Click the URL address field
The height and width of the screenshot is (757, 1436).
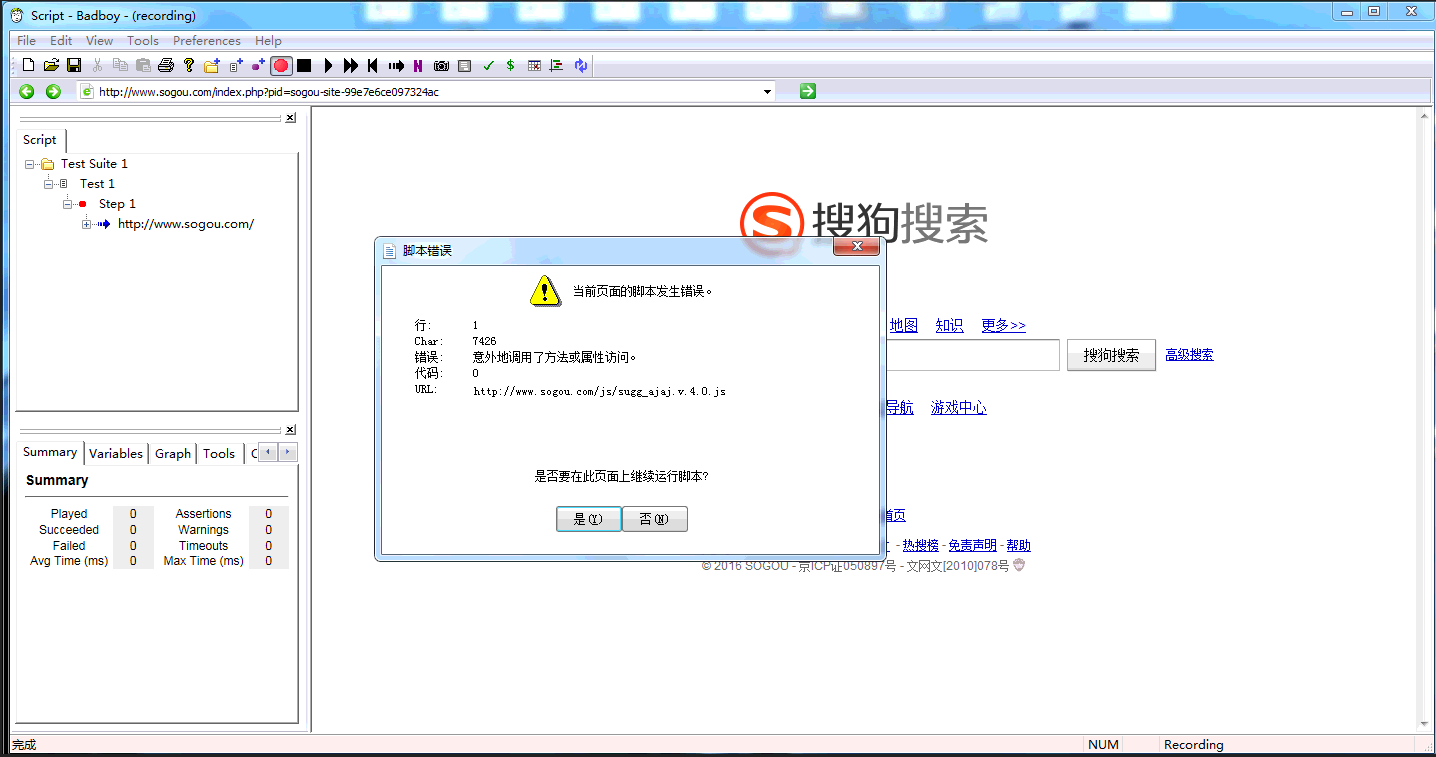coord(428,92)
